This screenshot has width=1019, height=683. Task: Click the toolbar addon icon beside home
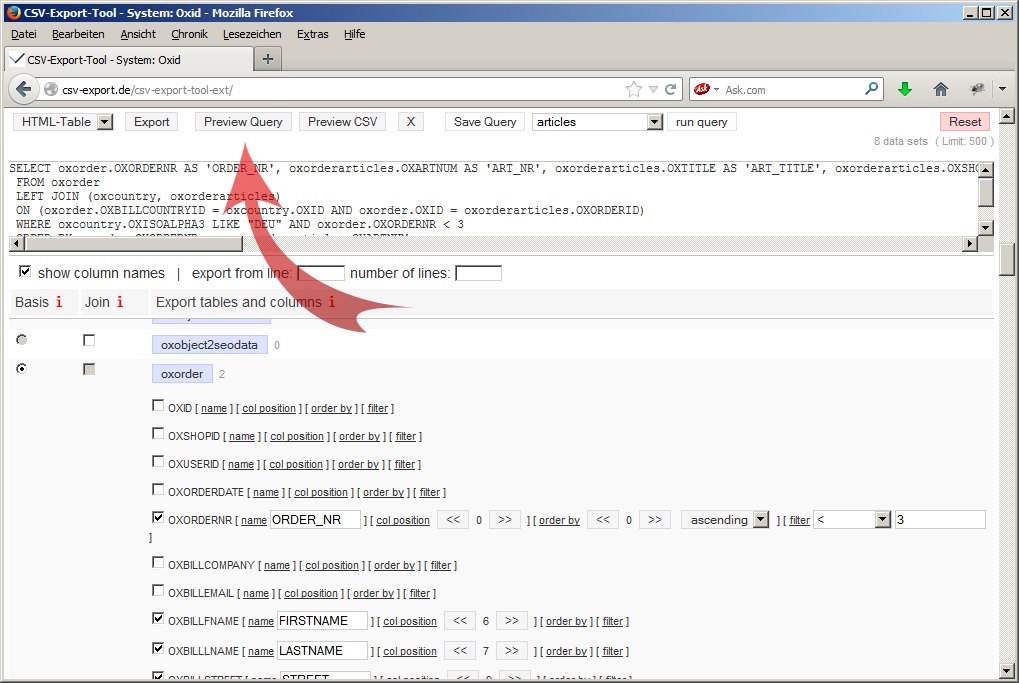[977, 89]
